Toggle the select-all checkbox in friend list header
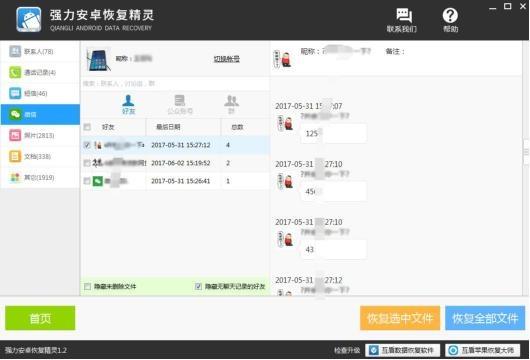530x360 pixels. click(x=87, y=127)
